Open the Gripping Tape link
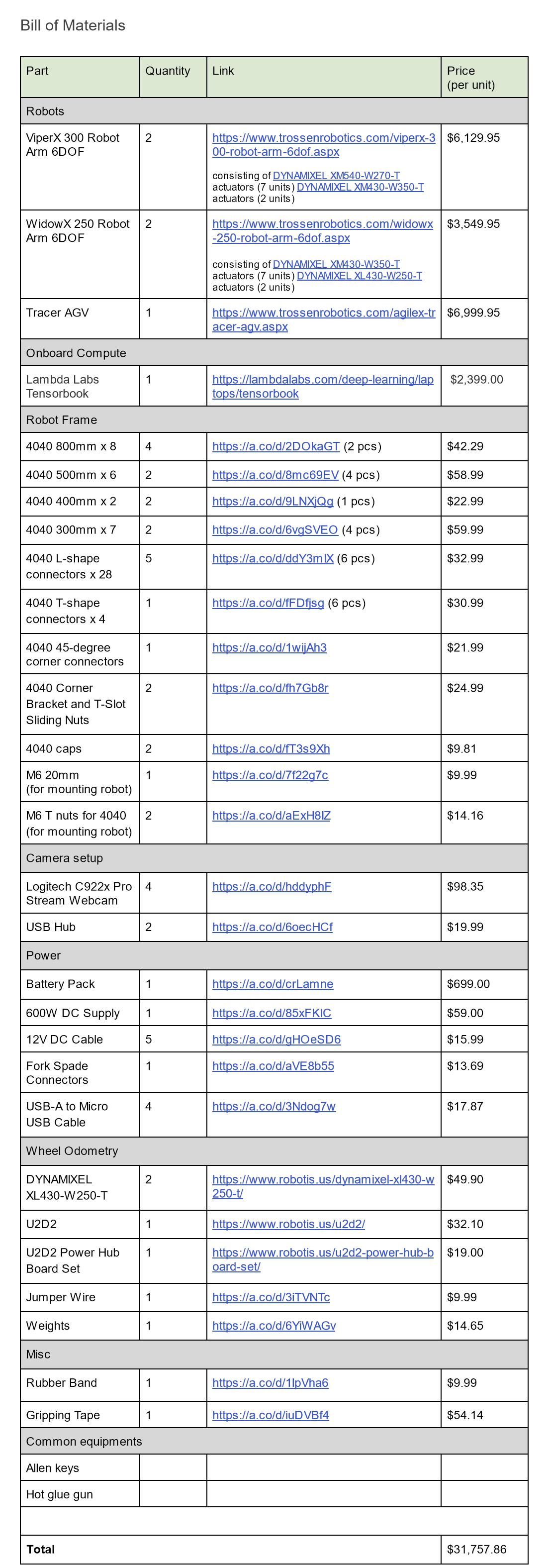Viewport: 549px width, 1568px height. tap(270, 1415)
